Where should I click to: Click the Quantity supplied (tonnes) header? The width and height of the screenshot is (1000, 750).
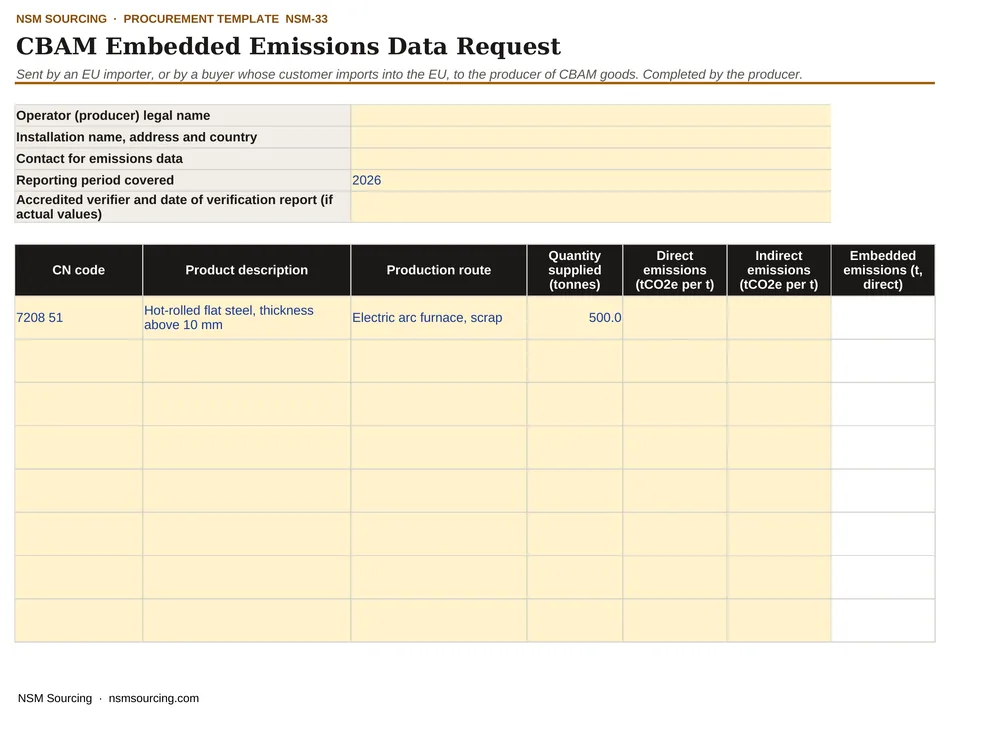[575, 270]
